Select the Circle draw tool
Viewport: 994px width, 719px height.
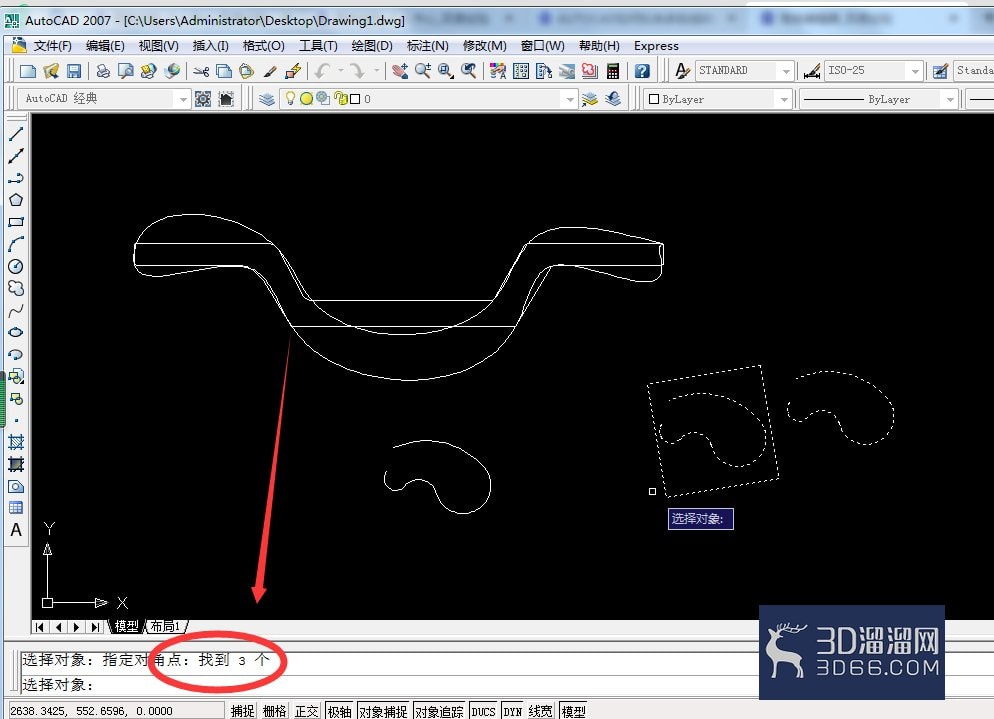pos(16,267)
